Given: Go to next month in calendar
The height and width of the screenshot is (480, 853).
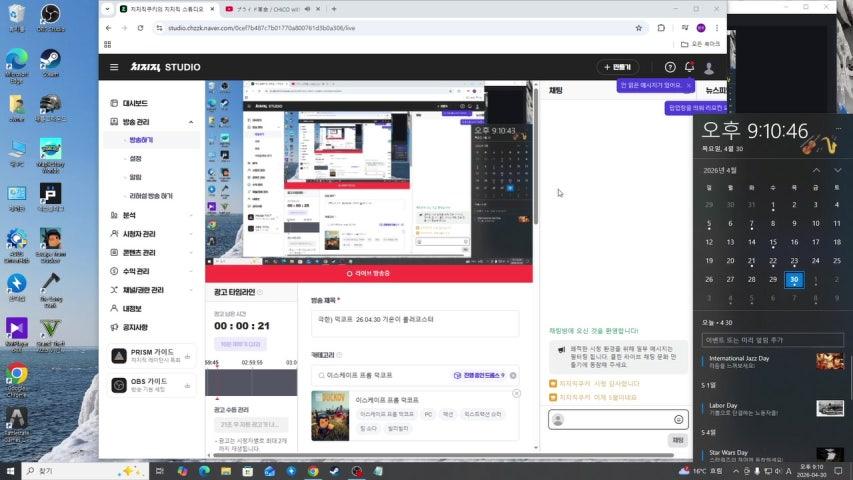Looking at the screenshot, I should [838, 170].
